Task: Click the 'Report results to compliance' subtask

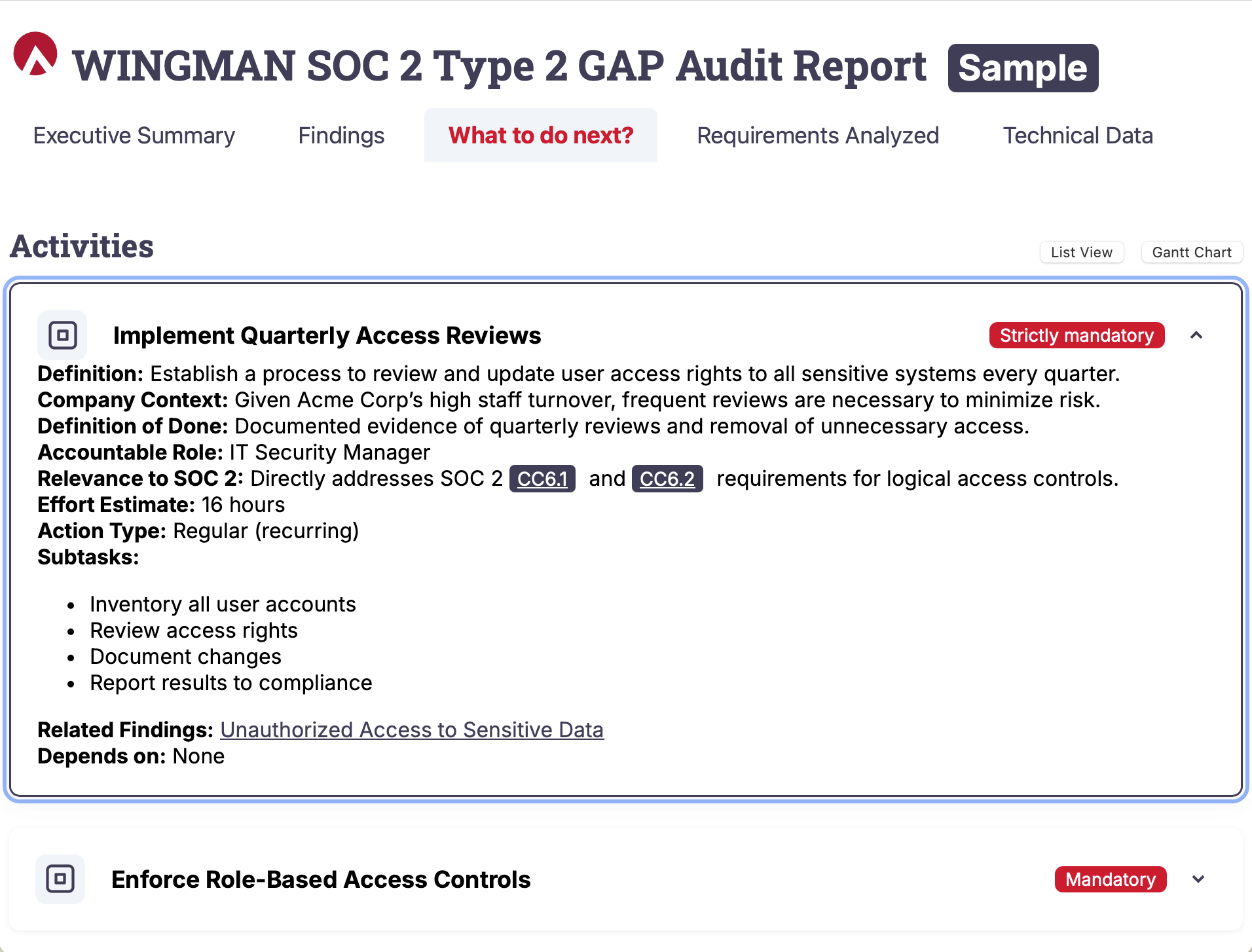Action: (230, 682)
